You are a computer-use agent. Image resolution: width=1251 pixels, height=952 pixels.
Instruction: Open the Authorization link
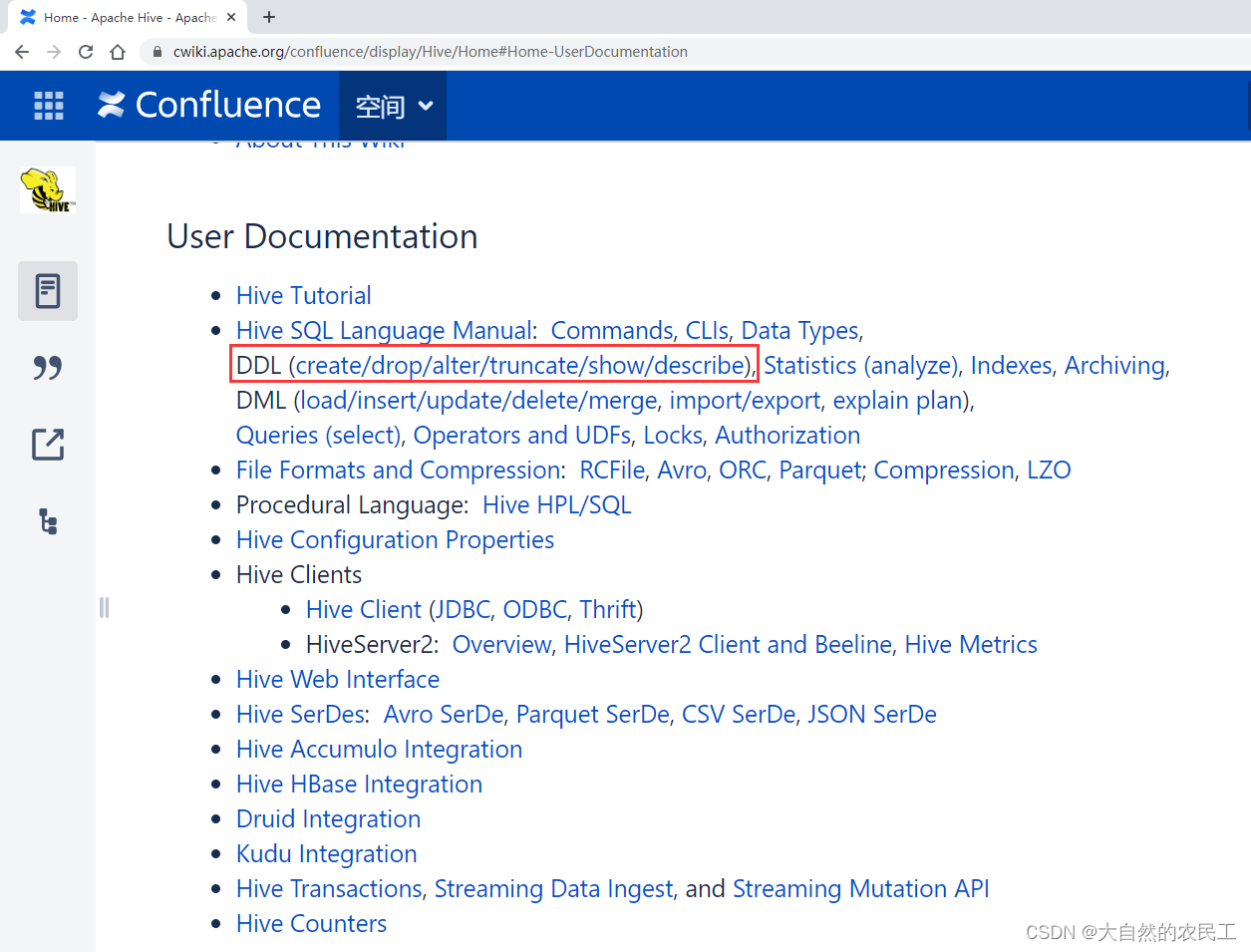(787, 436)
